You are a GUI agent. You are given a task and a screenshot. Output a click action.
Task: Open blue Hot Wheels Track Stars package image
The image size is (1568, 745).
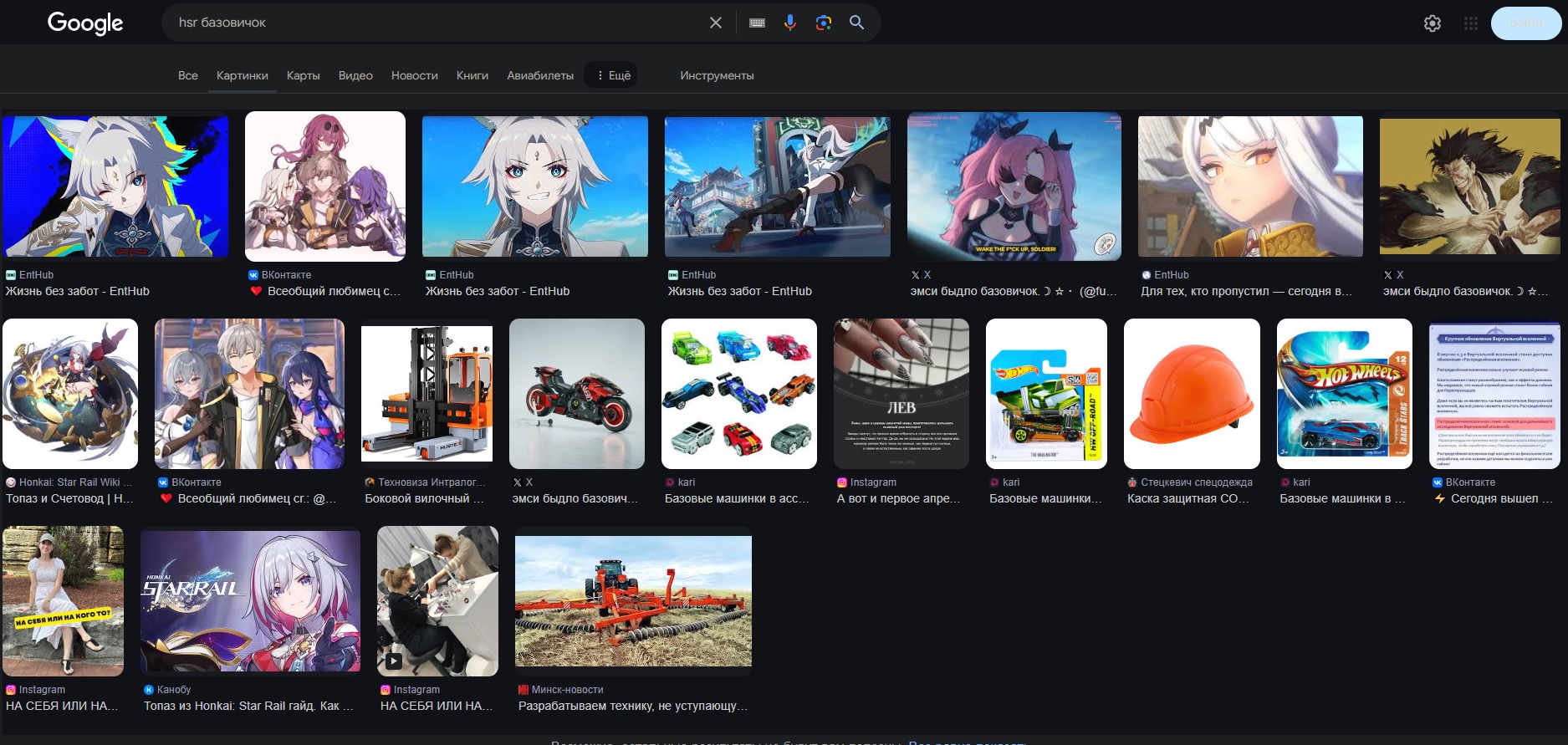pos(1344,394)
